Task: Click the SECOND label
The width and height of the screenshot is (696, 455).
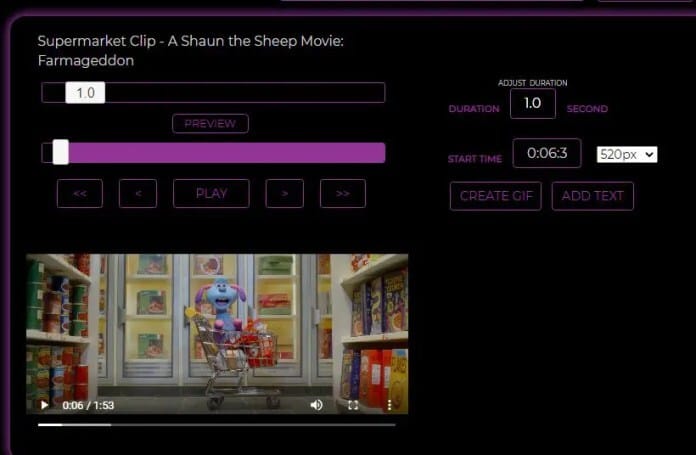Action: coord(587,109)
